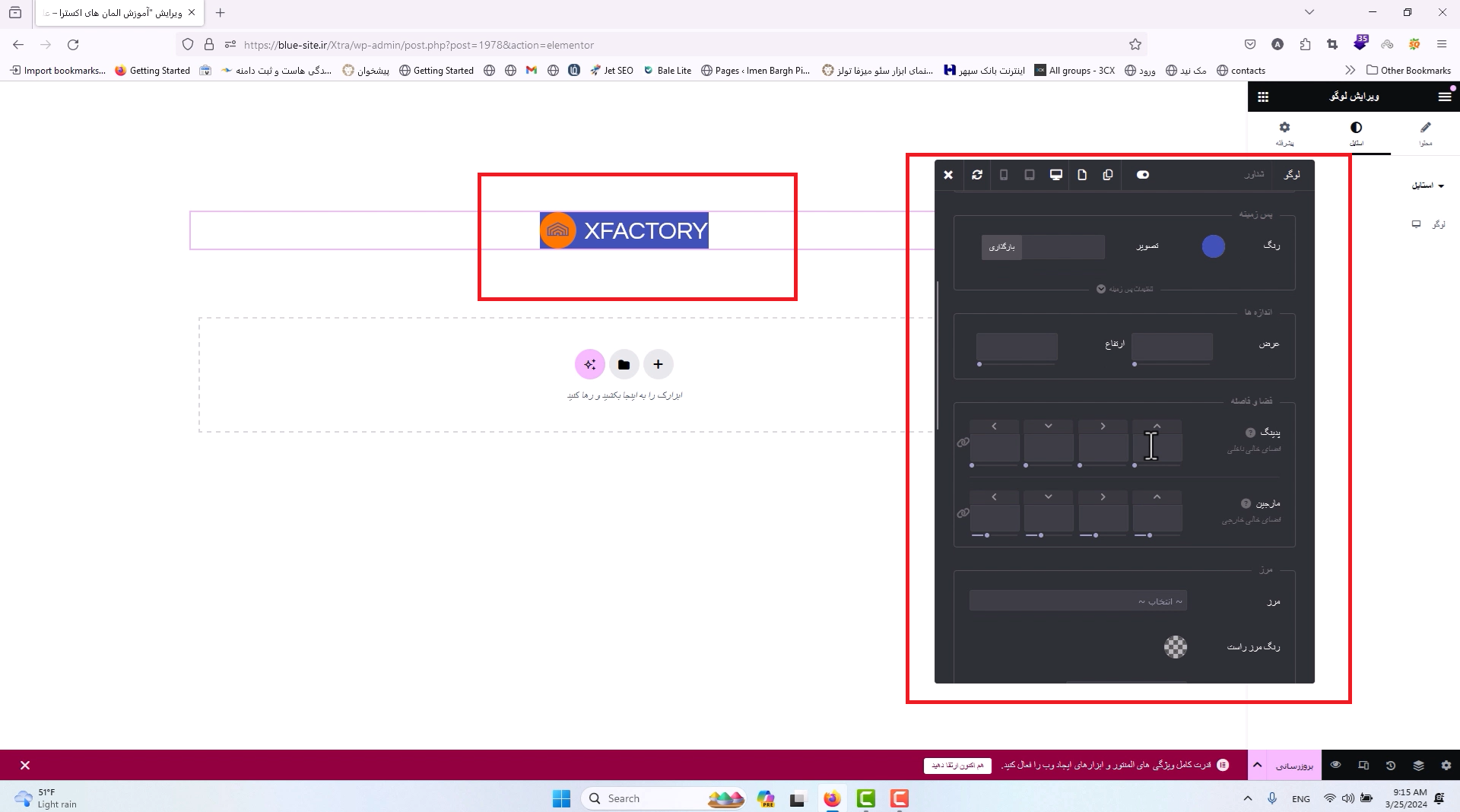The width and height of the screenshot is (1460, 812).
Task: Click the responsive monitor icon beside لوگو
Action: pyautogui.click(x=1416, y=224)
